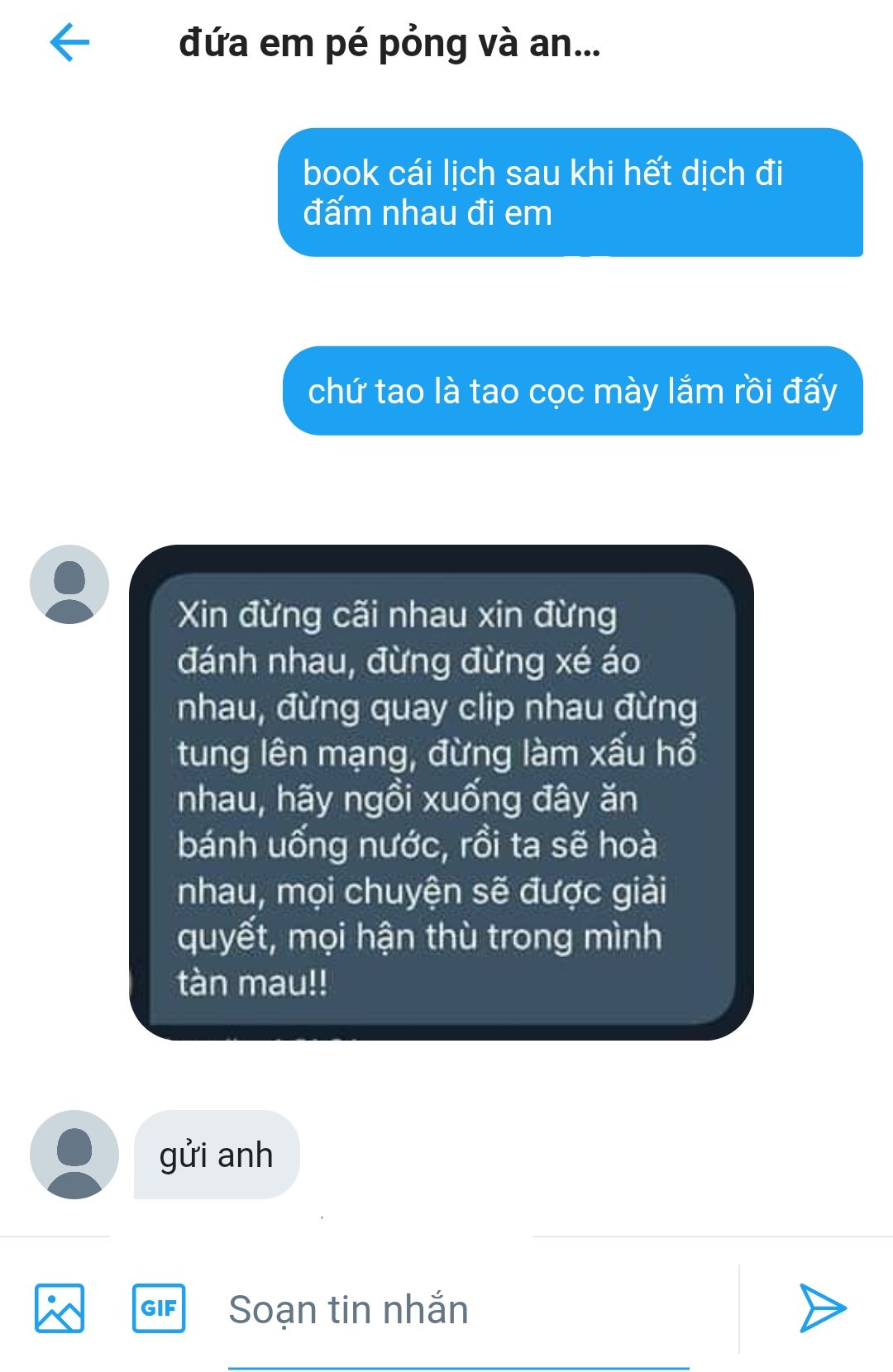893x1372 pixels.
Task: Open sender avatar beside the image message
Action: pyautogui.click(x=69, y=584)
